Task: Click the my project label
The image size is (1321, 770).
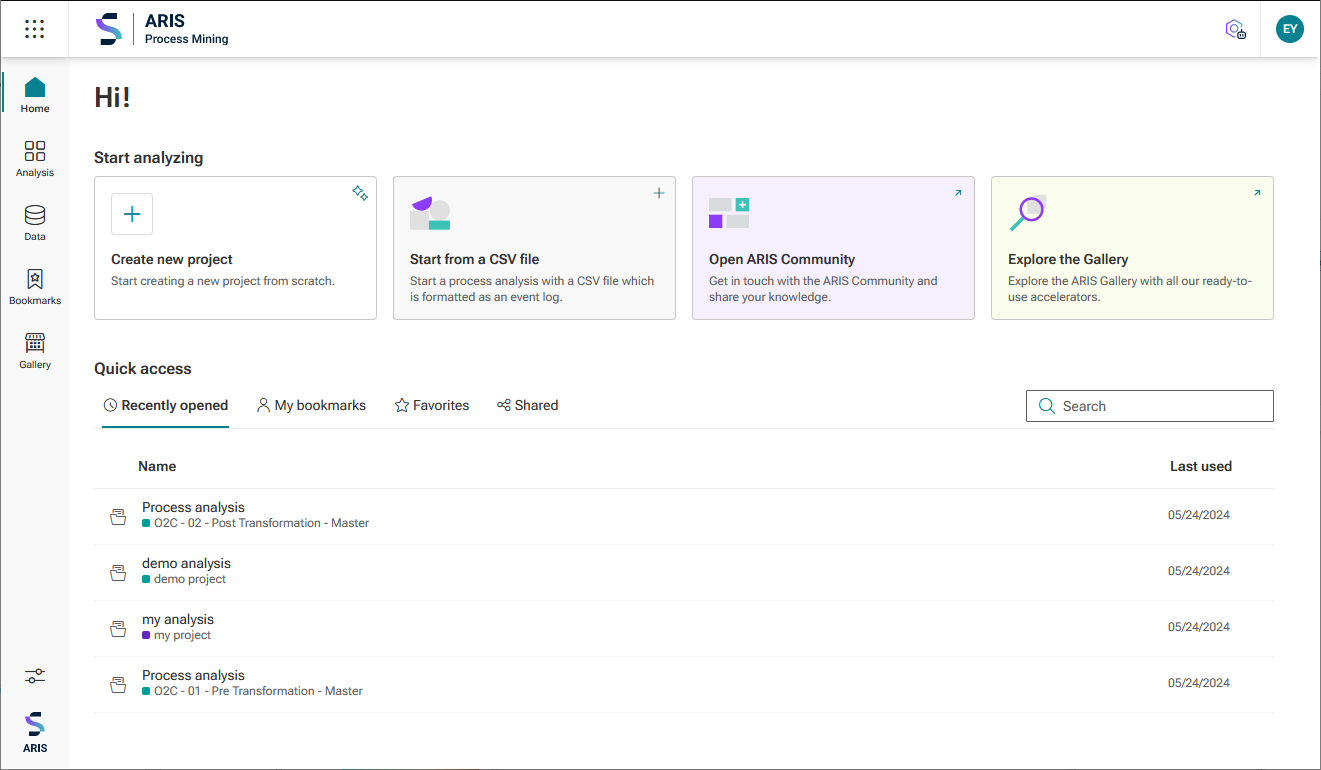Action: coord(183,635)
